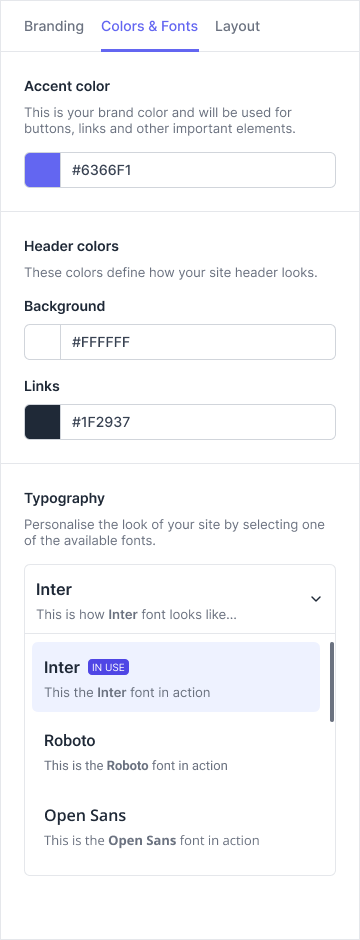This screenshot has width=360, height=940.
Task: Click the IN USE badge
Action: point(108,667)
